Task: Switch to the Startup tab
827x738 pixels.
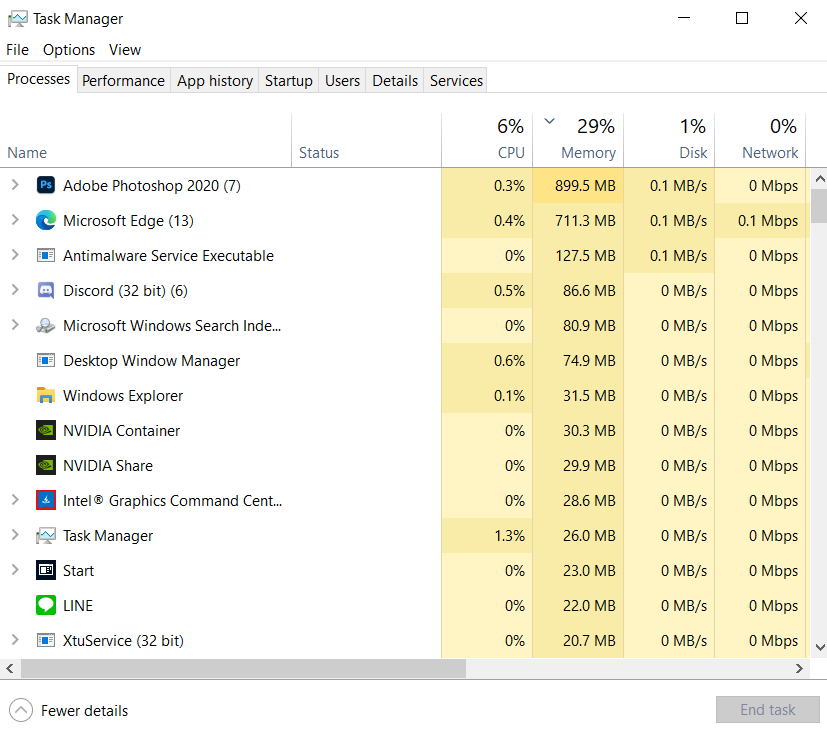Action: click(289, 81)
